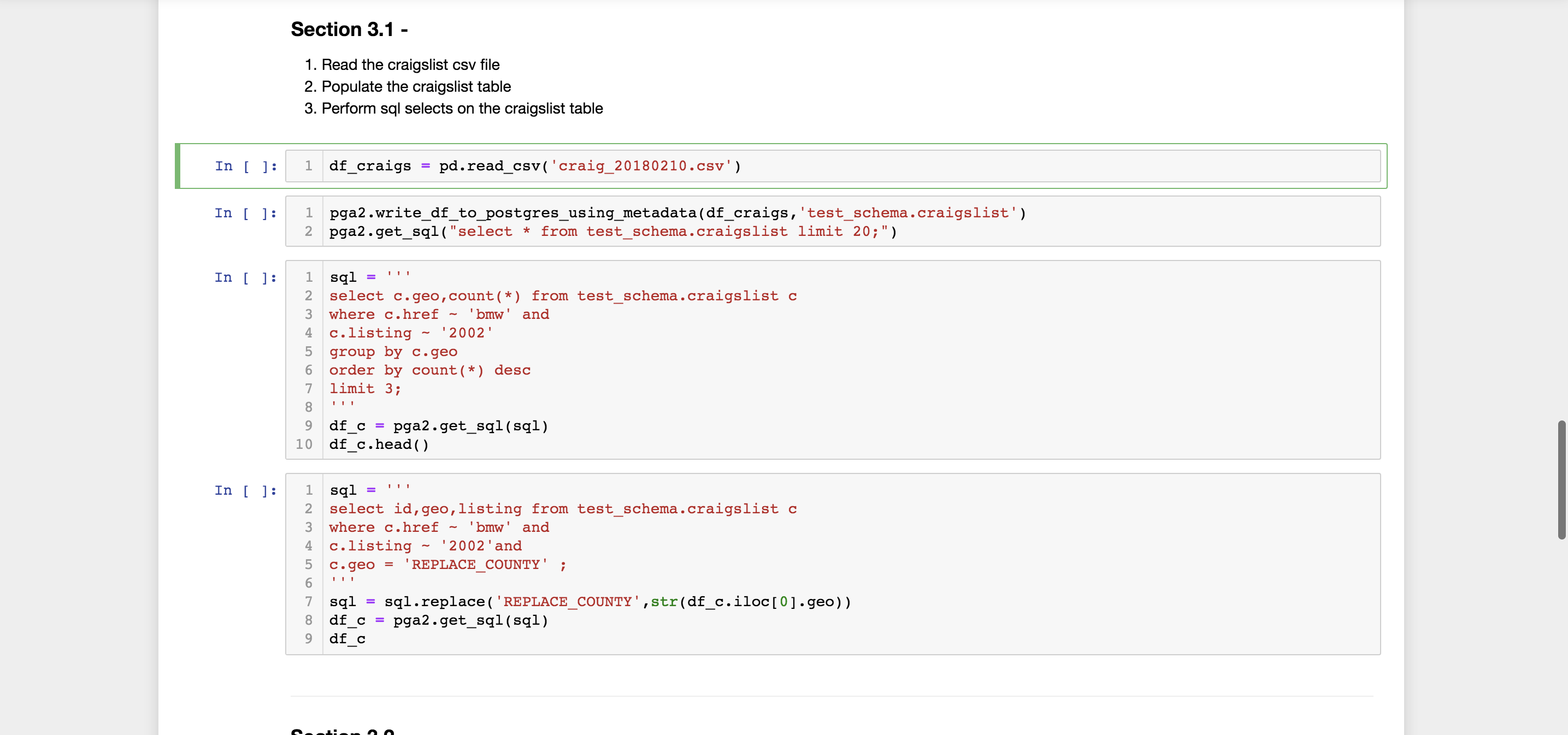This screenshot has height=735, width=1568.
Task: Click the 'select id,geo,listing' query line
Action: point(562,509)
